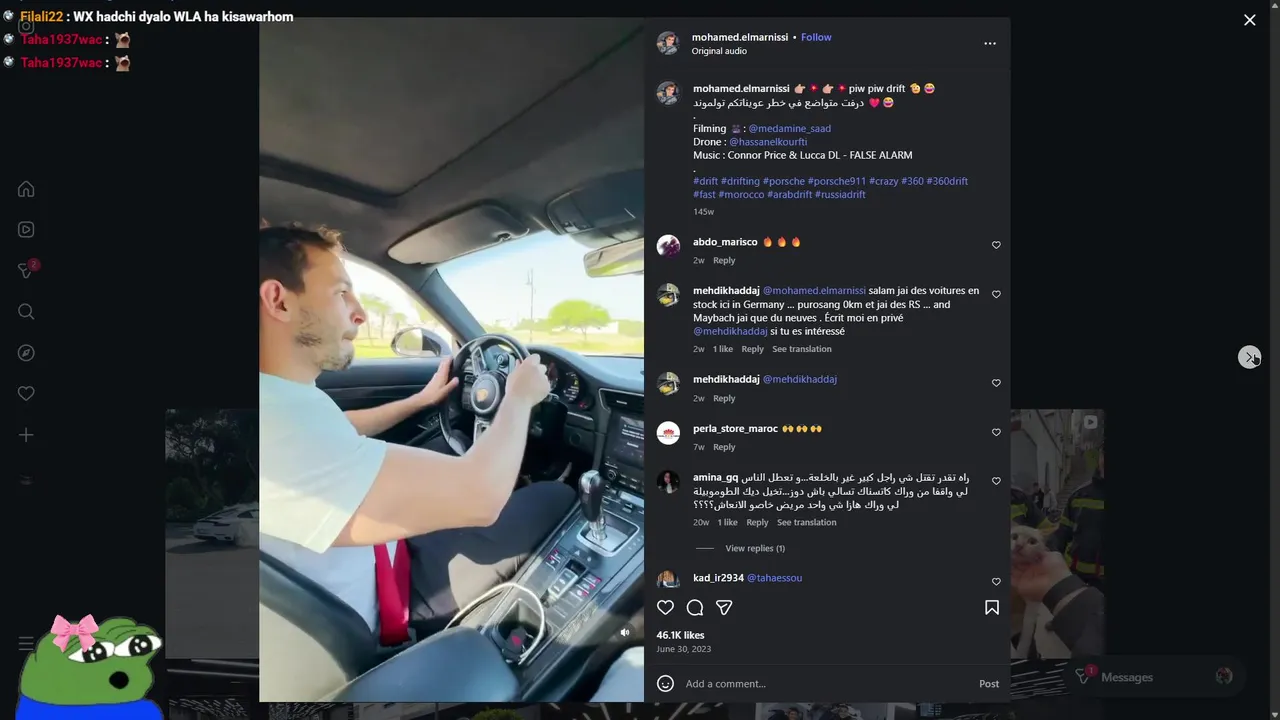
Task: Show translation of mehdikhaddaj's comment
Action: (x=802, y=349)
